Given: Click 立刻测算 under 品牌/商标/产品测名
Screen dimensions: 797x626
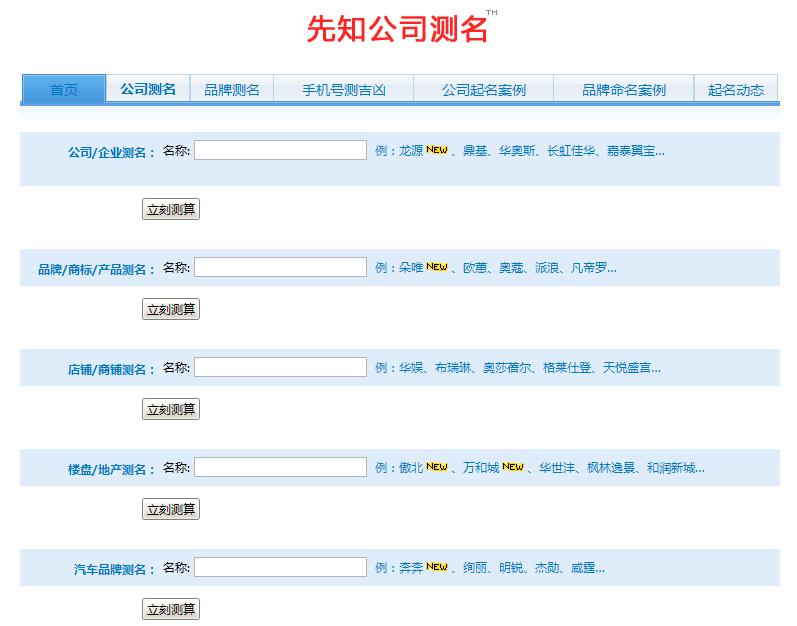Looking at the screenshot, I should click(171, 309).
